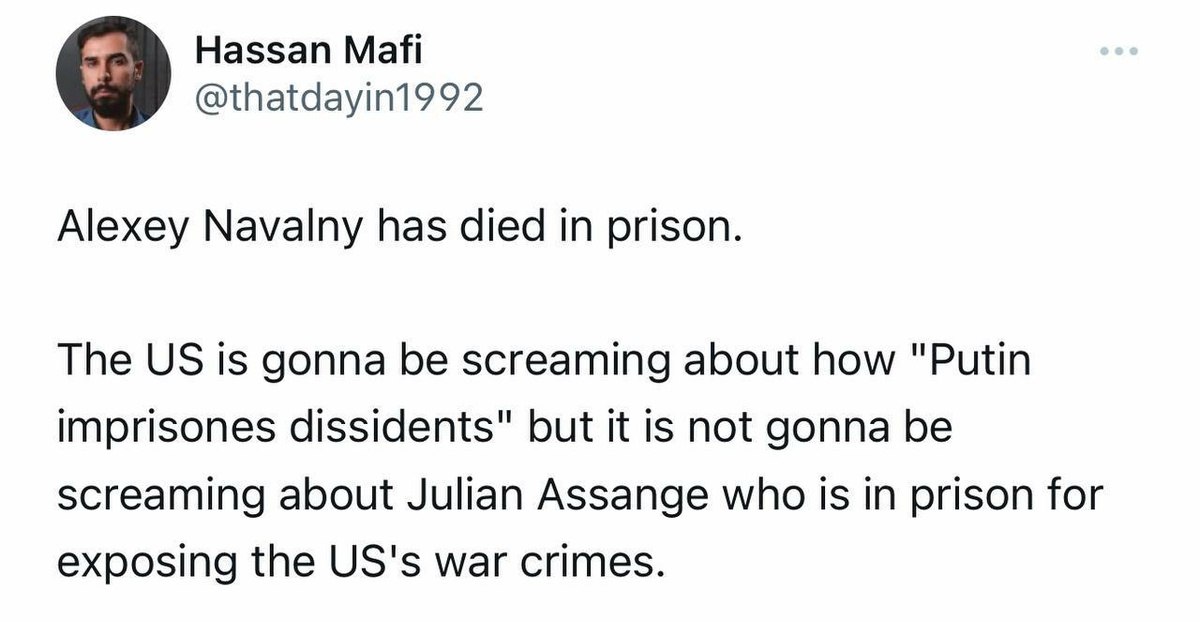Click the word "Putin" in the quote
The width and height of the screenshot is (1200, 622).
coord(973,362)
